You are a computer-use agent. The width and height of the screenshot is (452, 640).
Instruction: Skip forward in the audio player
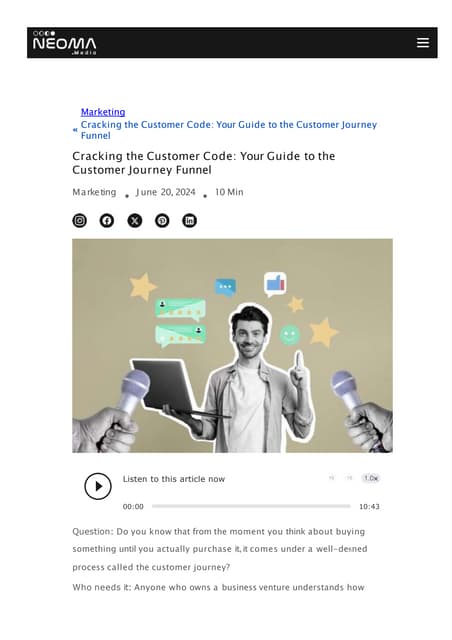[x=349, y=478]
